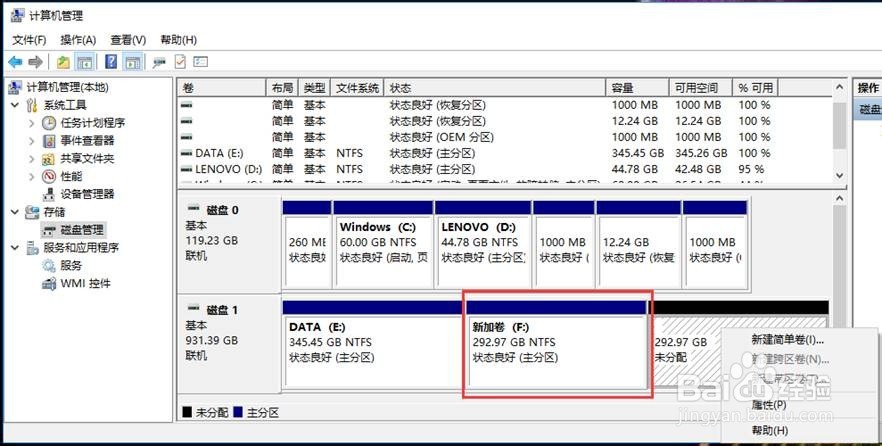Choose 新建简单卷(I)... from context menu
Screen dimensions: 882x446
point(788,340)
